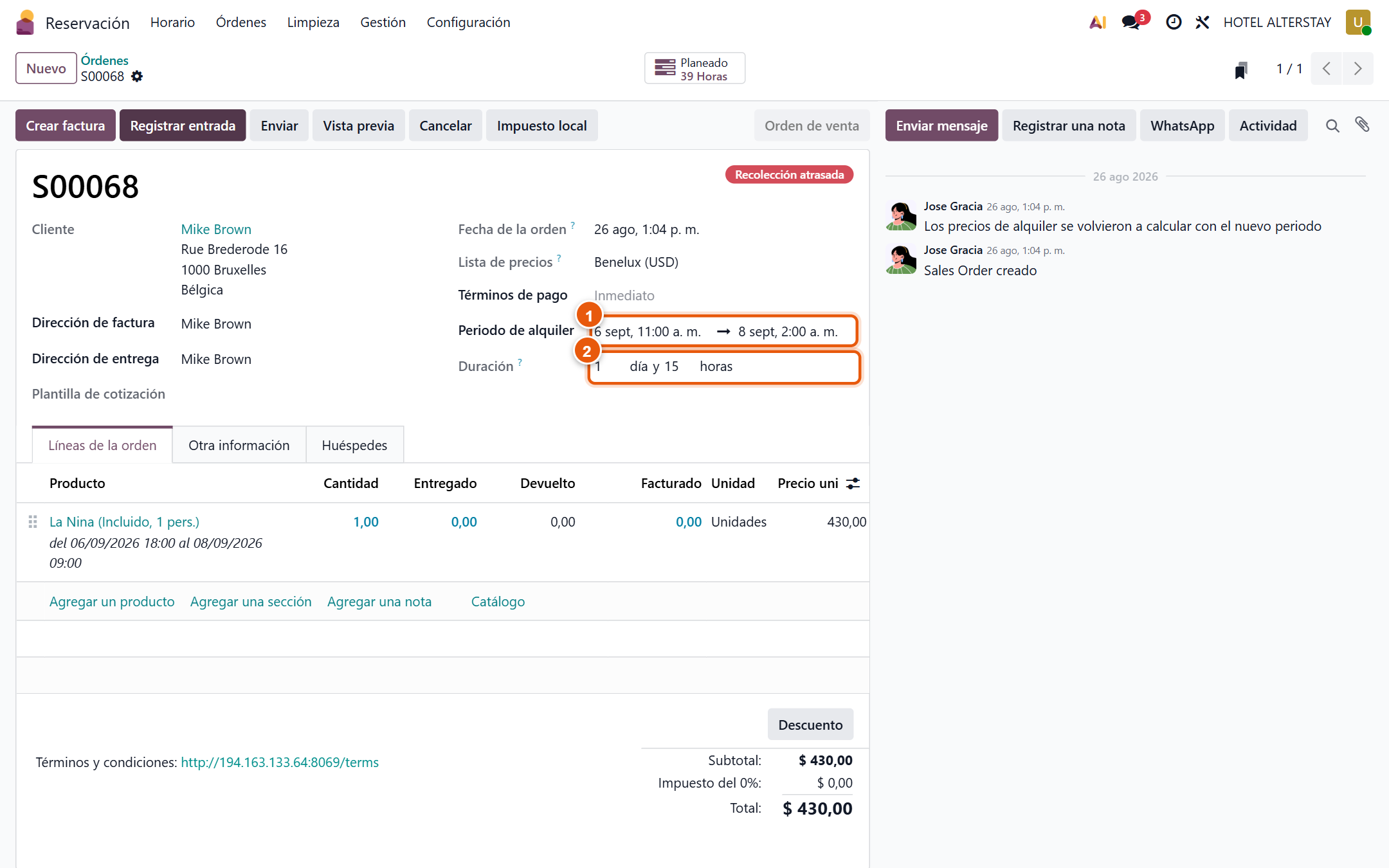Open Mike Brown customer link

click(216, 230)
